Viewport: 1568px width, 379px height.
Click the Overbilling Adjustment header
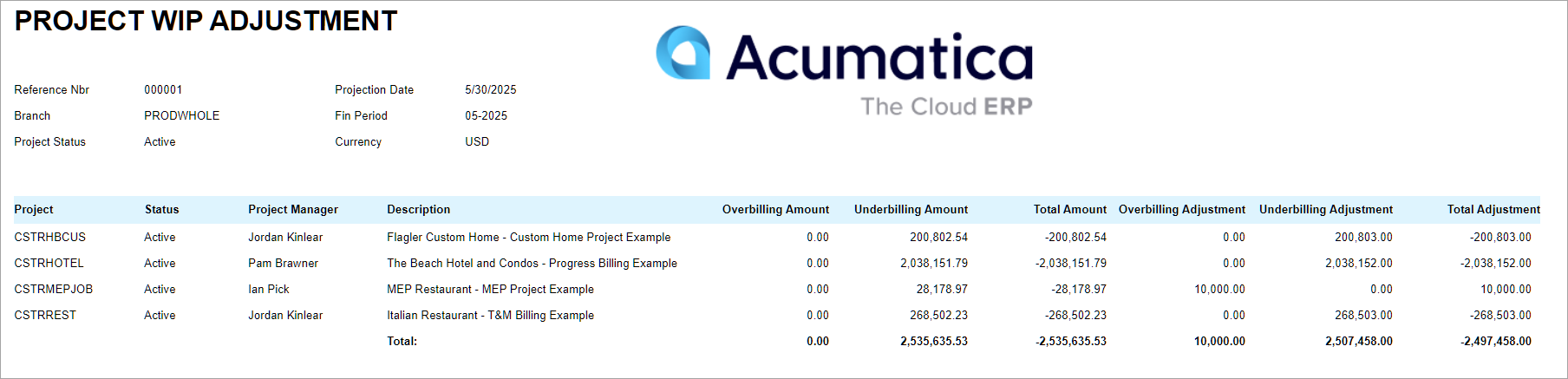tap(1181, 209)
